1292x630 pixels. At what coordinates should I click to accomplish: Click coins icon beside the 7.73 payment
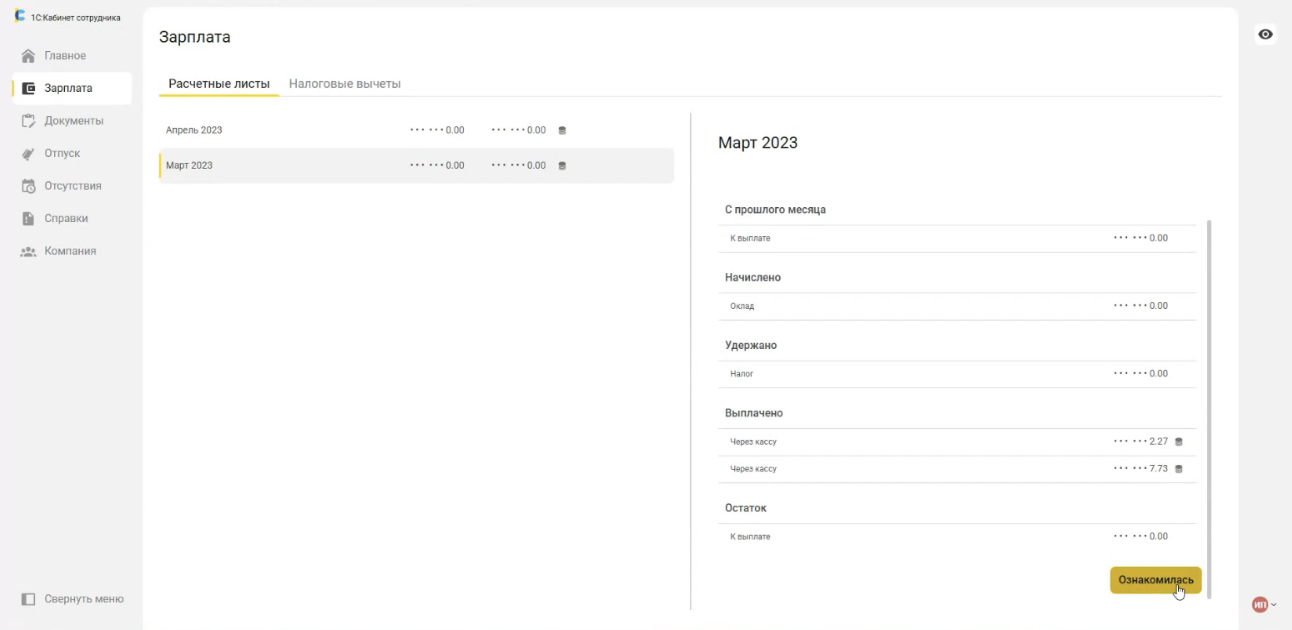click(x=1179, y=469)
